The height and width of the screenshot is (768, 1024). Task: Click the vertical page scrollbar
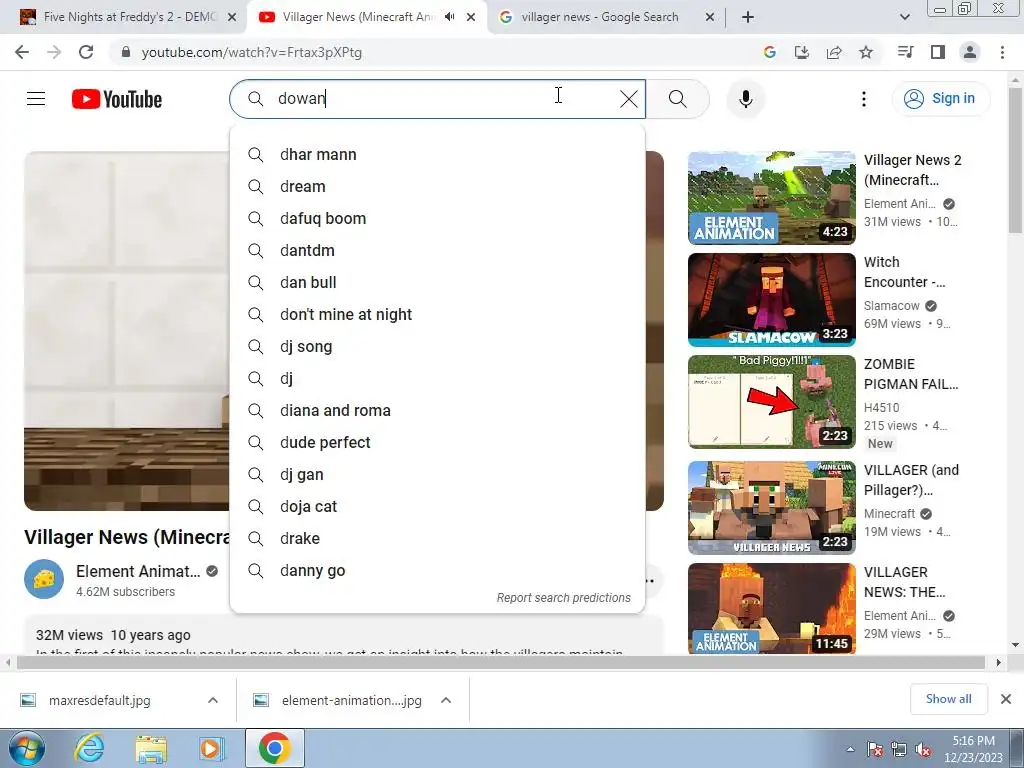point(1015,161)
